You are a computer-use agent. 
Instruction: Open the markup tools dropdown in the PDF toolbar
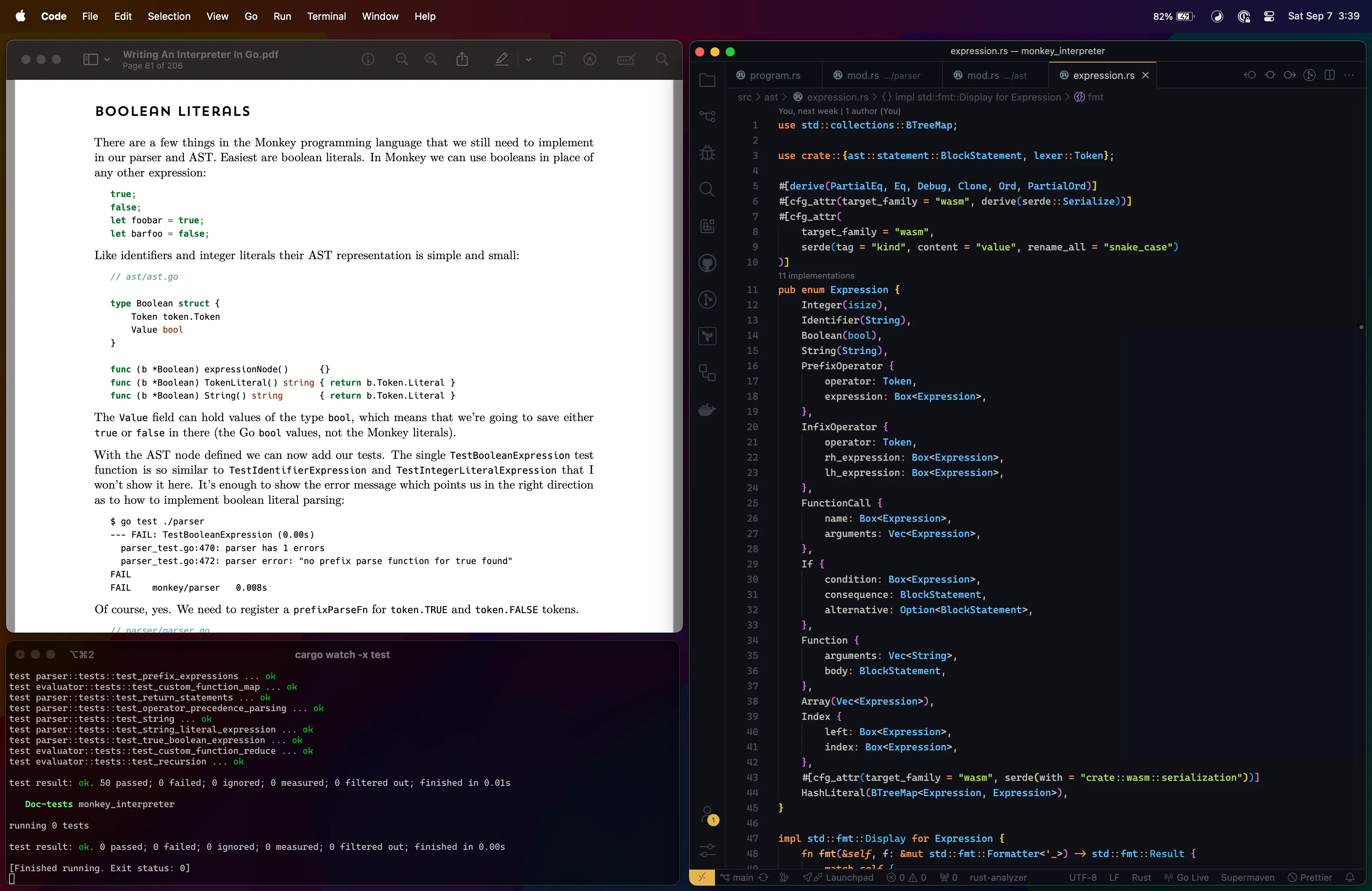(529, 59)
